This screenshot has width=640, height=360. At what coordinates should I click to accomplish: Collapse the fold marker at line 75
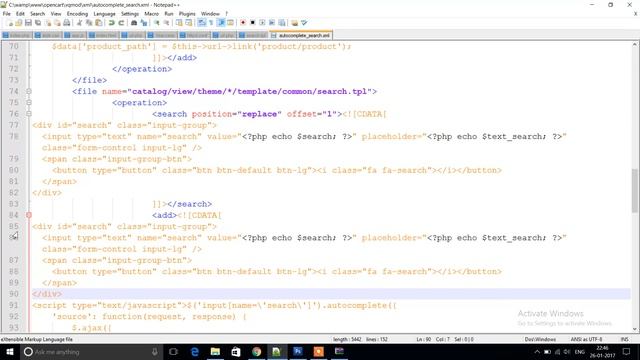click(x=29, y=103)
